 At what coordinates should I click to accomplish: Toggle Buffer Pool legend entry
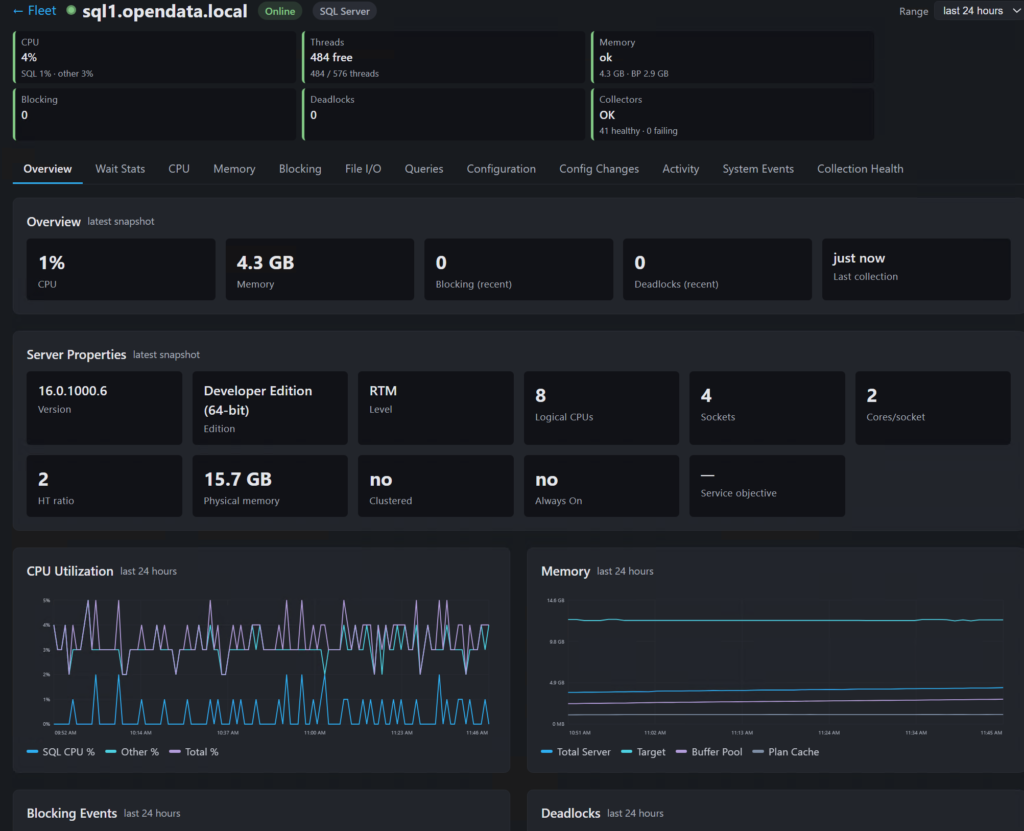click(709, 752)
